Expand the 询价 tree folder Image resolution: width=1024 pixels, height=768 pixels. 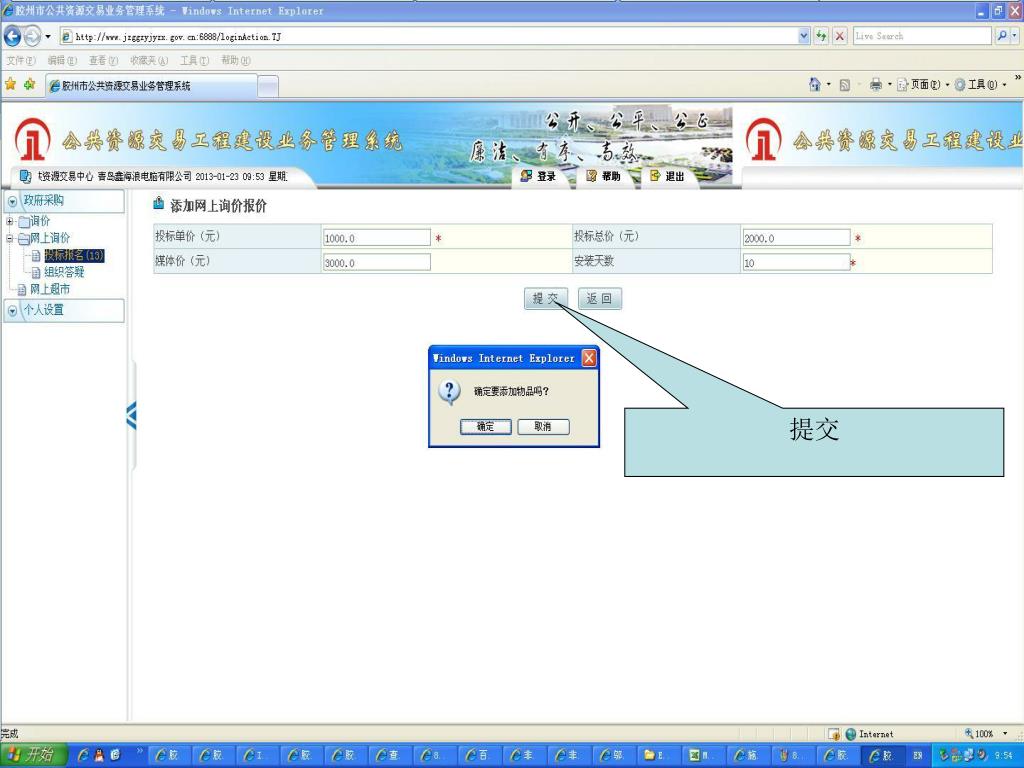[x=9, y=221]
